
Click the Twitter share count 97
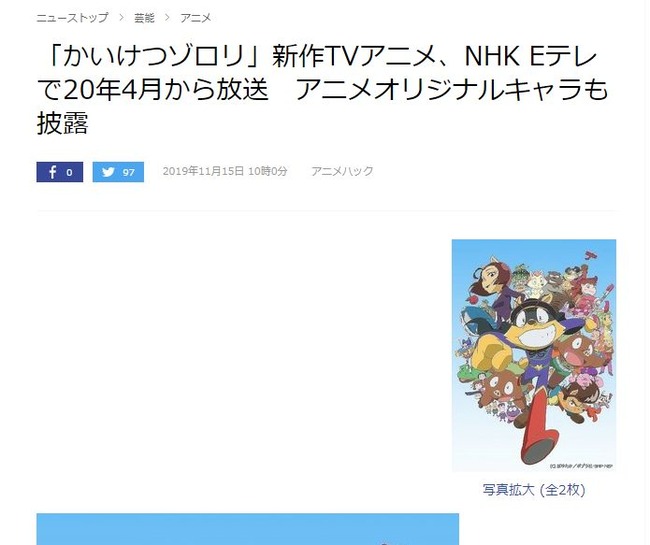coord(129,172)
